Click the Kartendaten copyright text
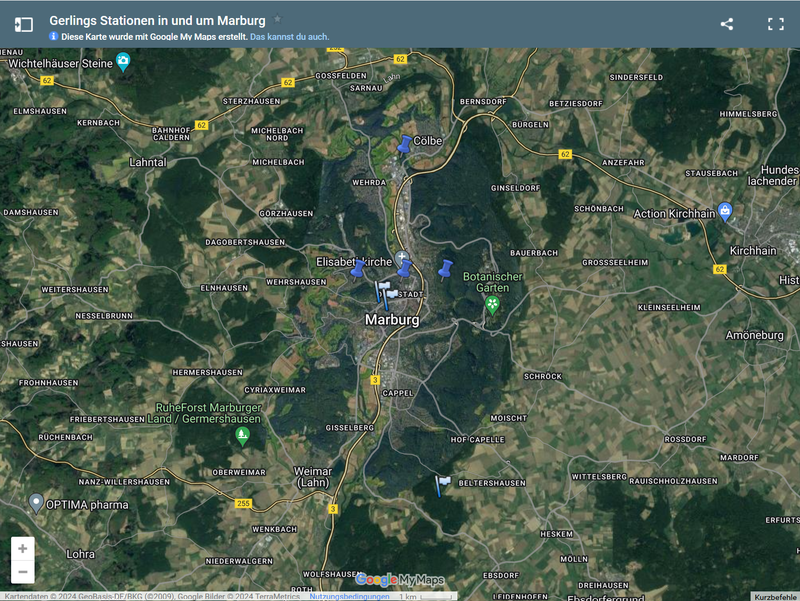Image resolution: width=800 pixels, height=601 pixels. [x=152, y=596]
